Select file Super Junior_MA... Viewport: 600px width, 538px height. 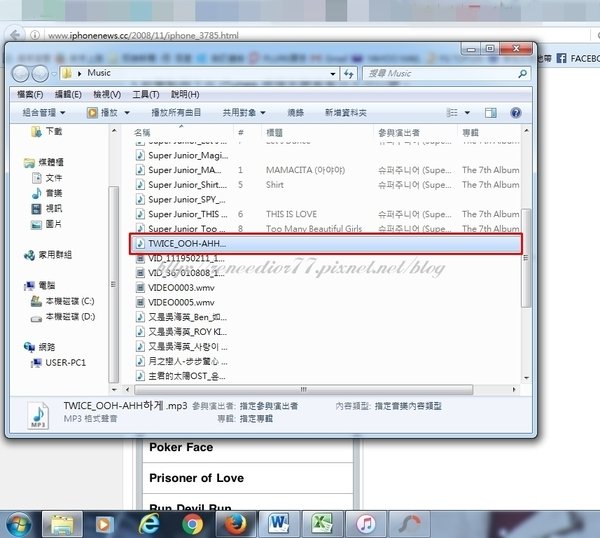point(179,170)
